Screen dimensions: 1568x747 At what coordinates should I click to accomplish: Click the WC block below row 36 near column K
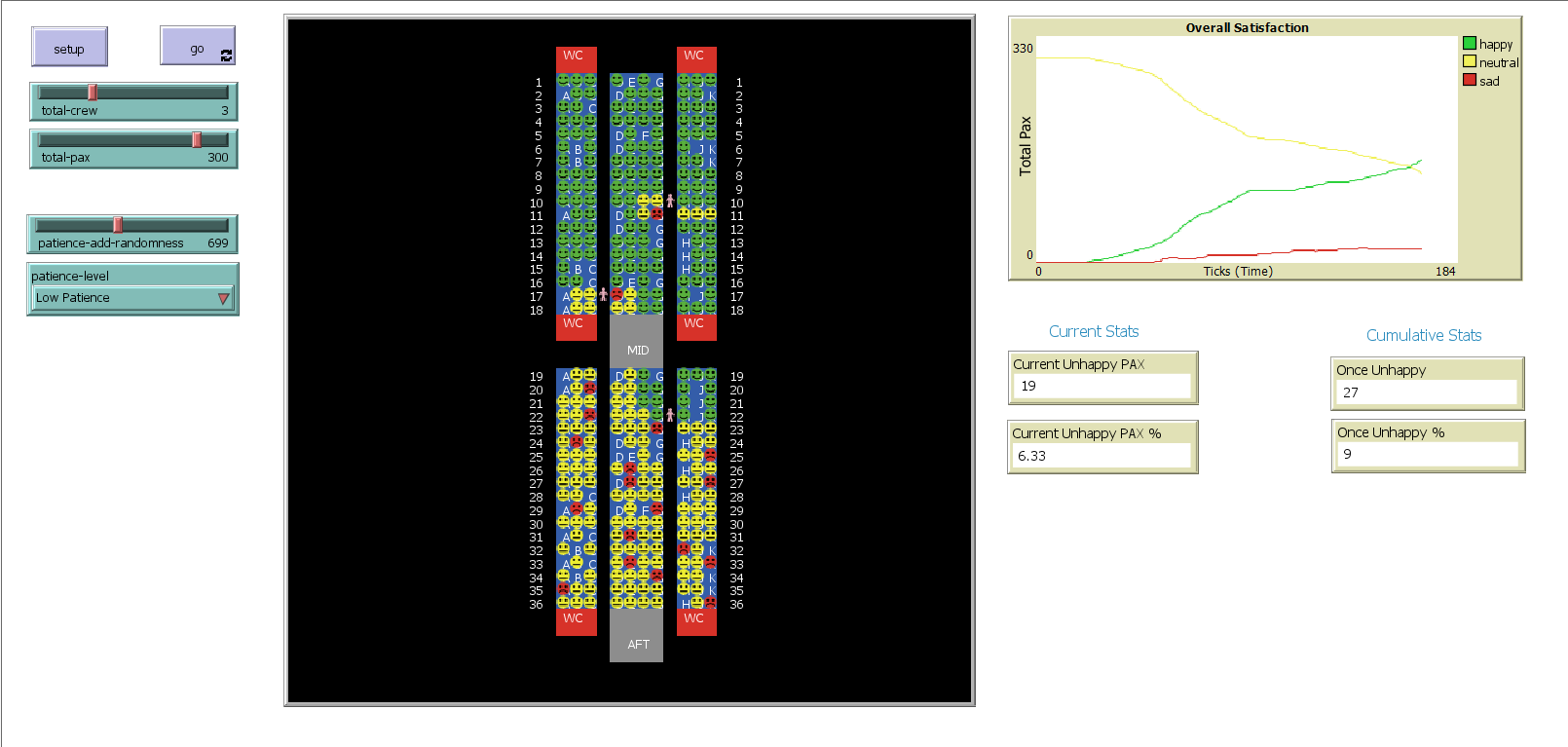coord(696,620)
